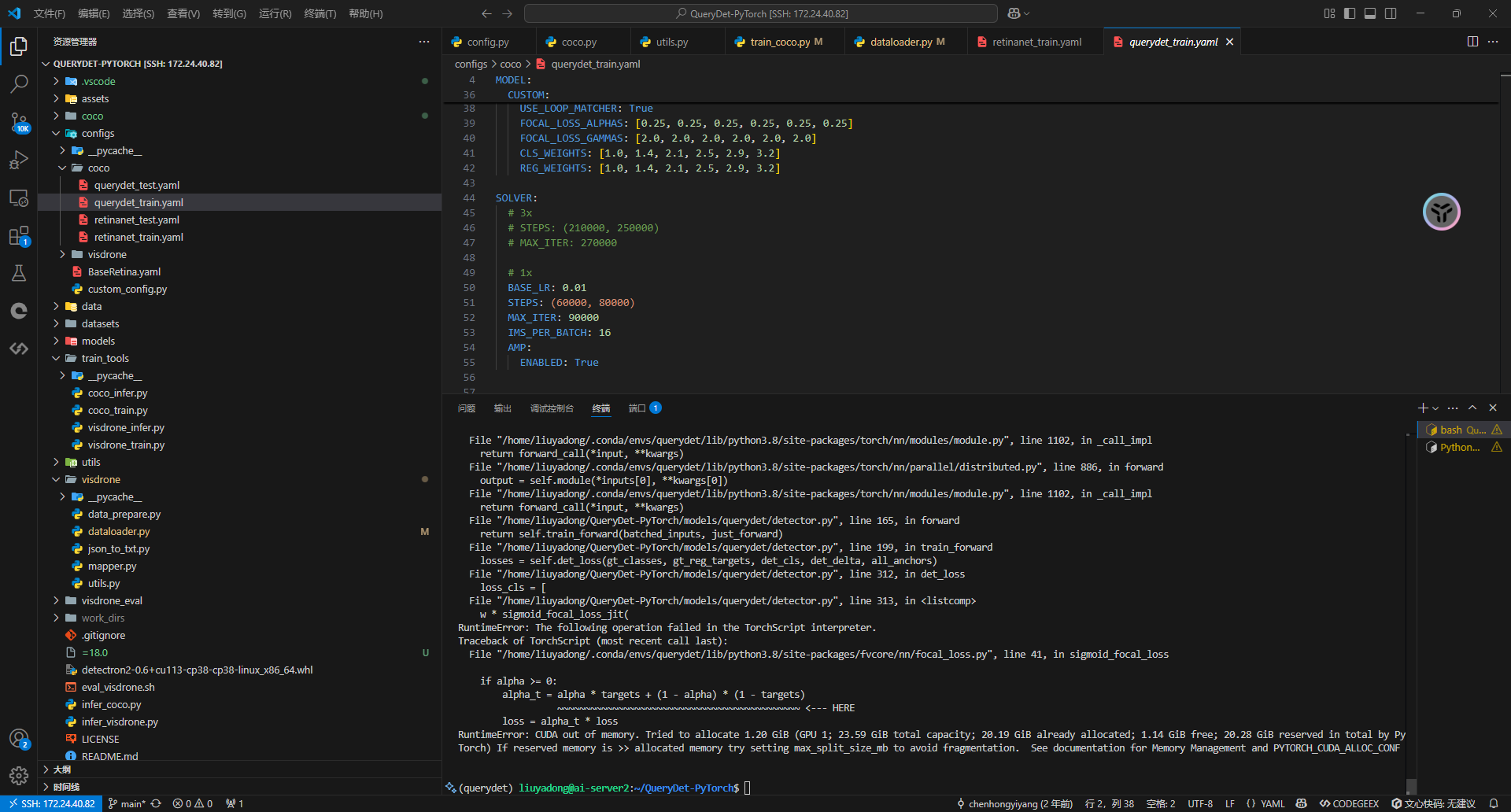Toggle primary side bar visibility
Screen dimensions: 1511x812
click(x=1350, y=13)
